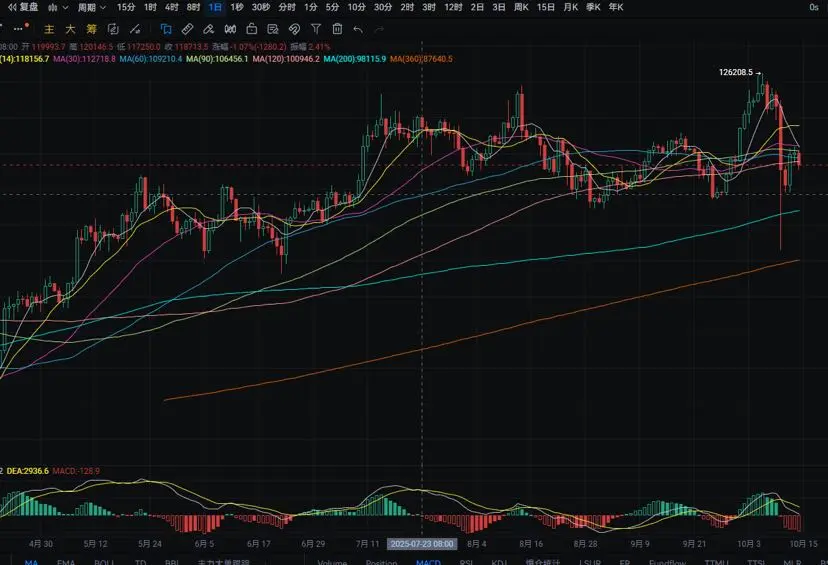Expand the 周期 period dropdown
Viewport: 828px width, 565px height.
(92, 7)
